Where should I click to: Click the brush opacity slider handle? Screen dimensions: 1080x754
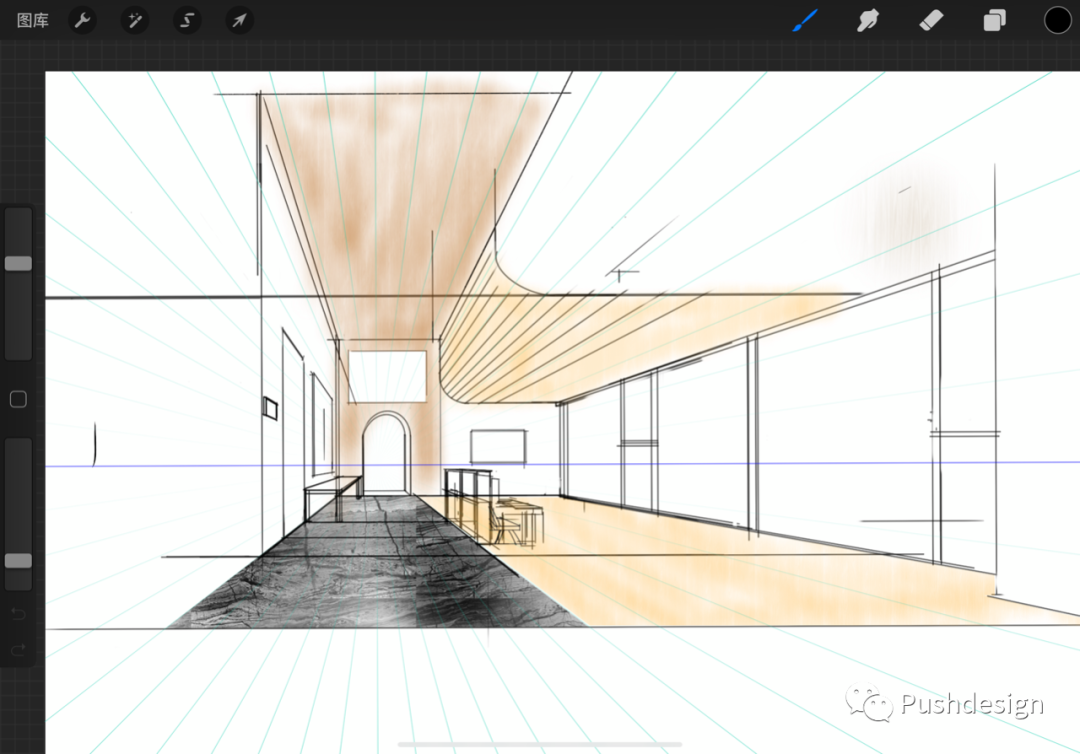click(x=18, y=561)
